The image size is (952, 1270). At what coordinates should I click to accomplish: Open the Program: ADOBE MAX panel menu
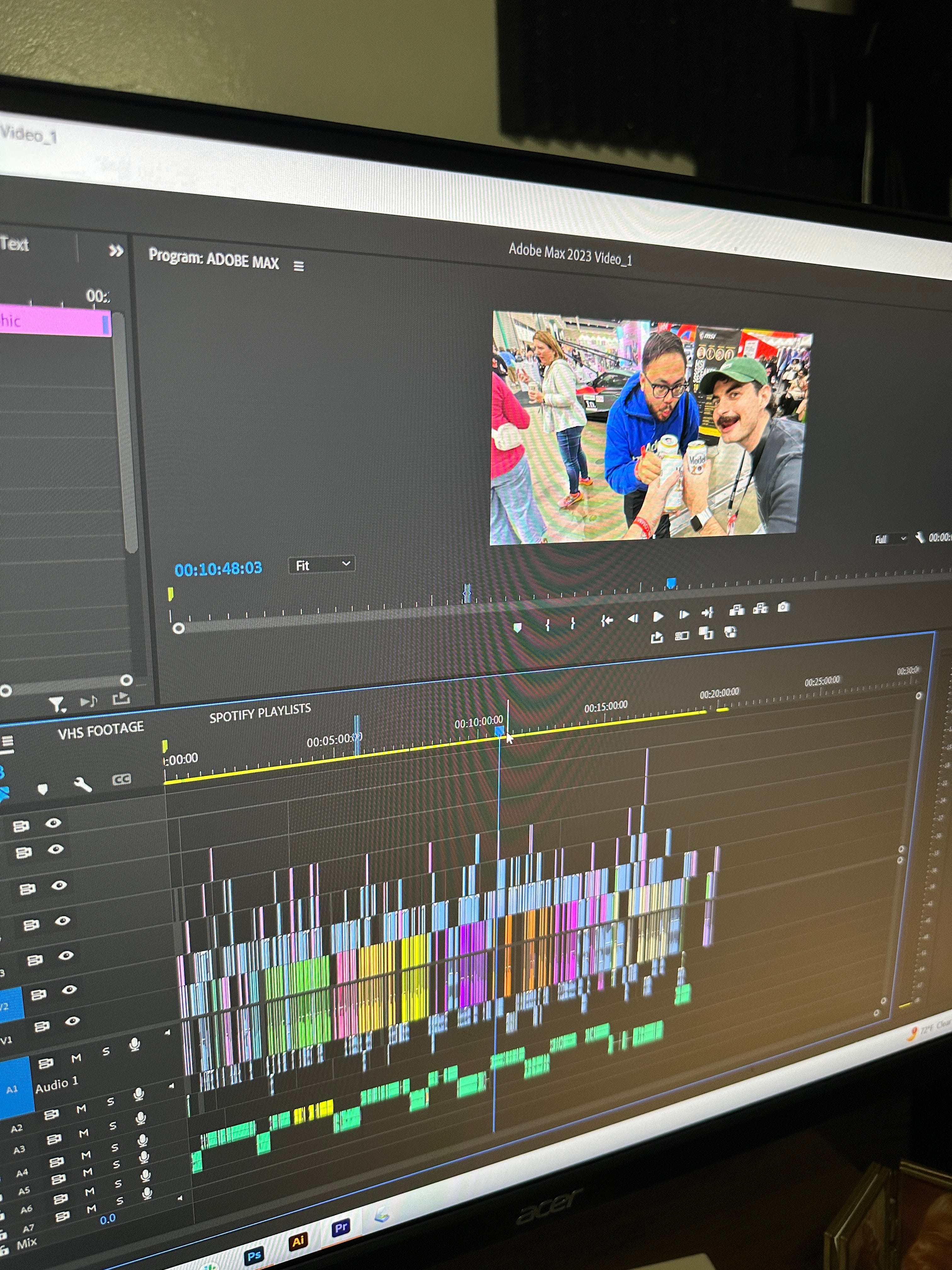[x=299, y=266]
